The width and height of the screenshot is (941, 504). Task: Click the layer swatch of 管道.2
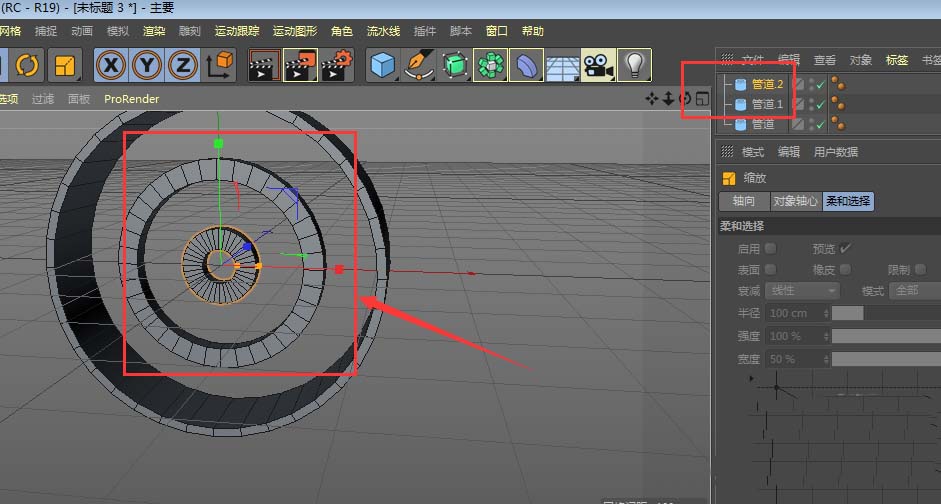click(798, 85)
